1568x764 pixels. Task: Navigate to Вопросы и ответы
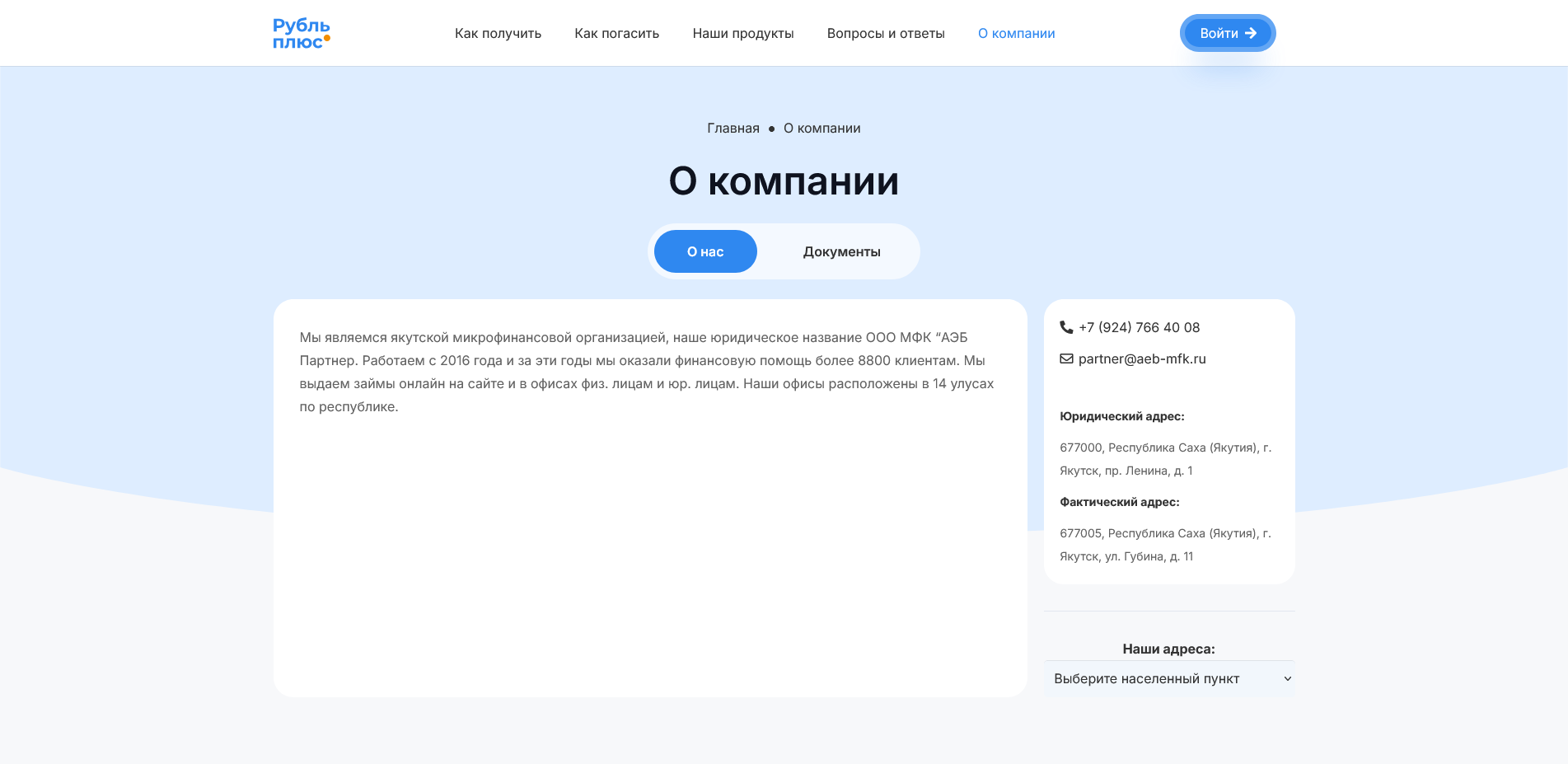886,33
